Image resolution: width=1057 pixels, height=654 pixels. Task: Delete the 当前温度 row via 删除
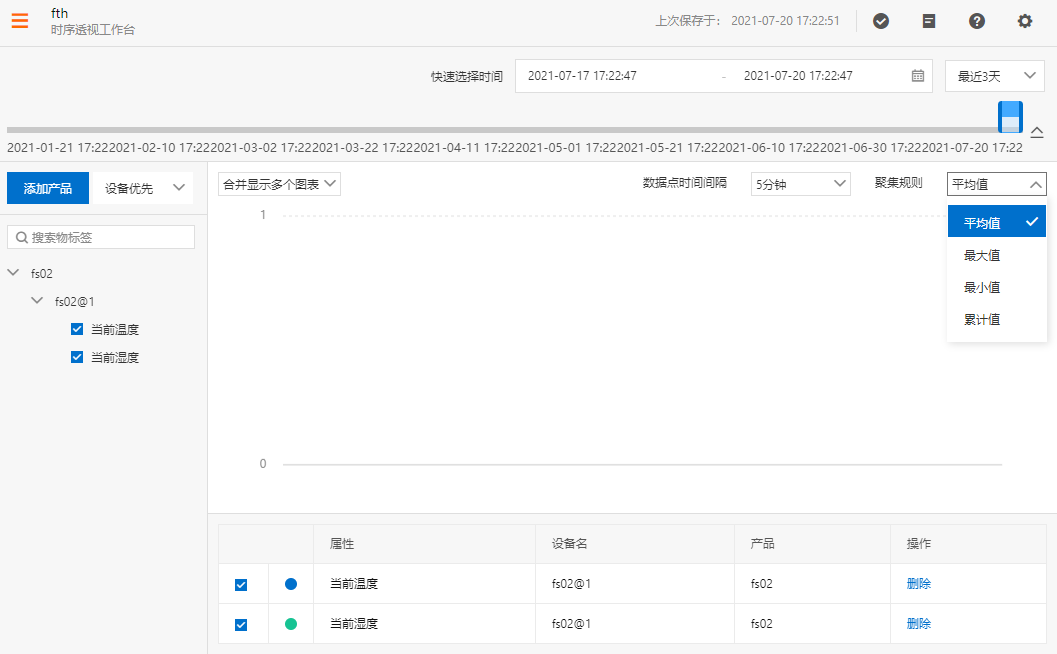click(918, 584)
